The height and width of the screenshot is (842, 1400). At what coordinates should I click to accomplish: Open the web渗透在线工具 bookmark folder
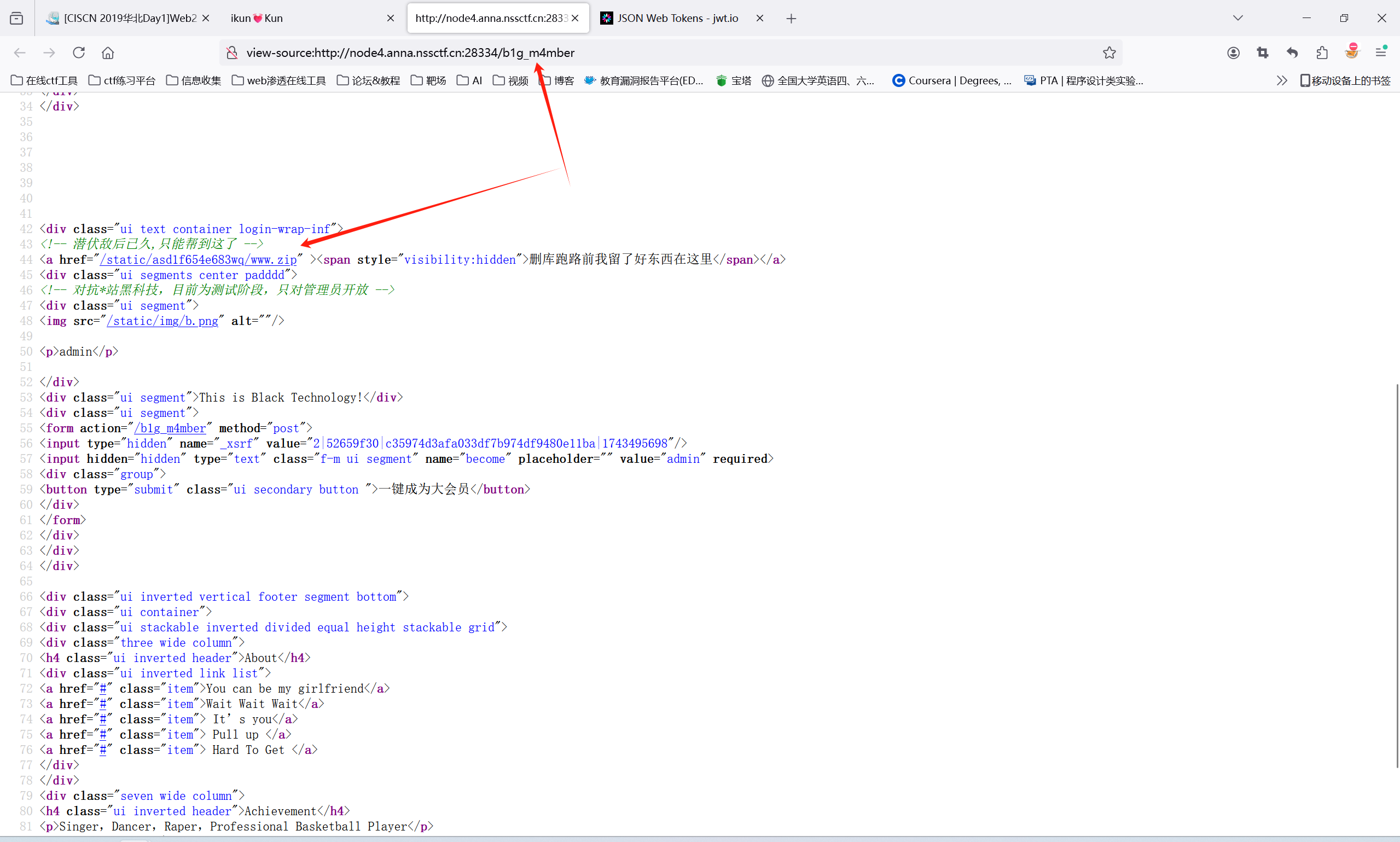point(279,80)
